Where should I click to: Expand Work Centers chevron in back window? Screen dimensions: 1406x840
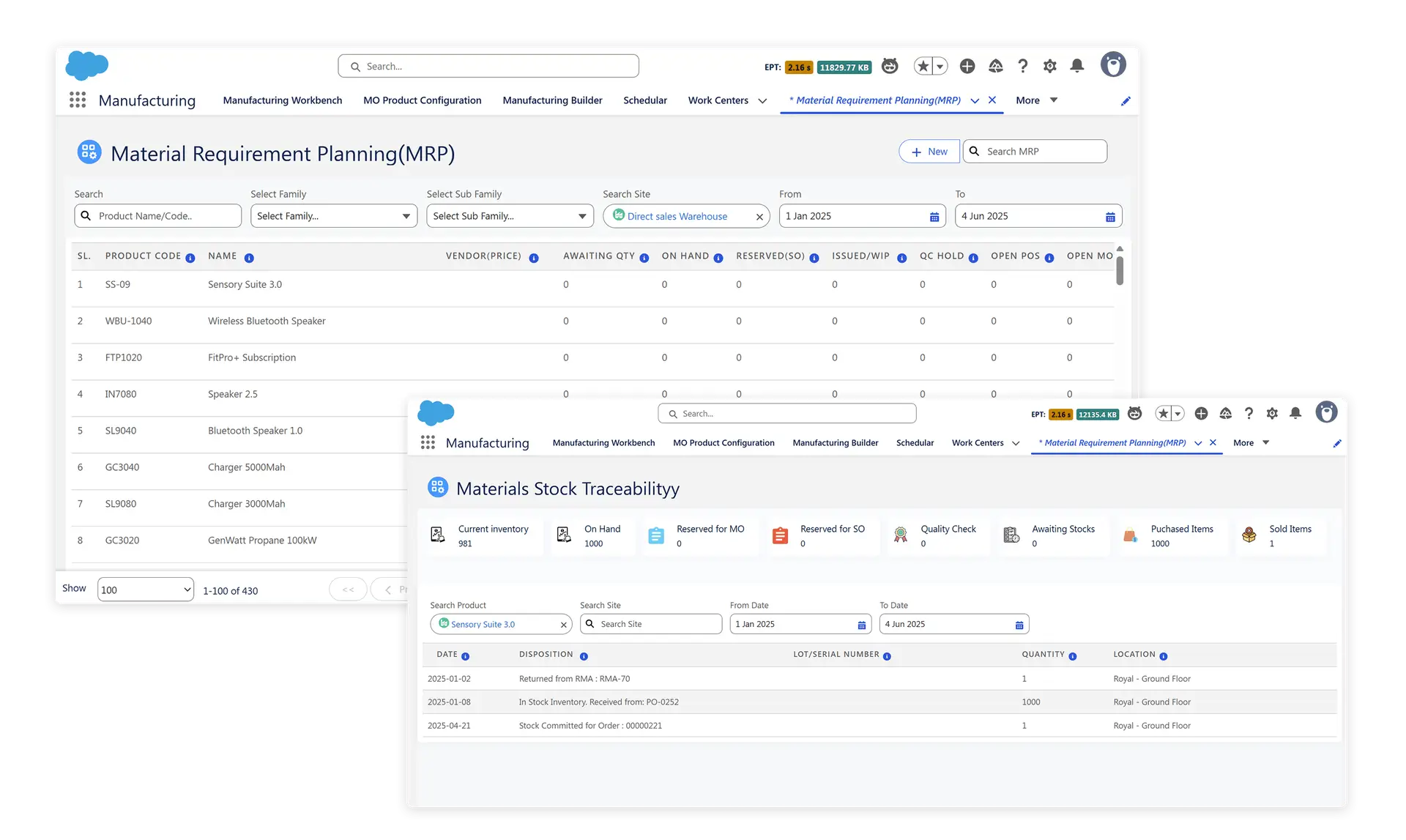coord(762,101)
